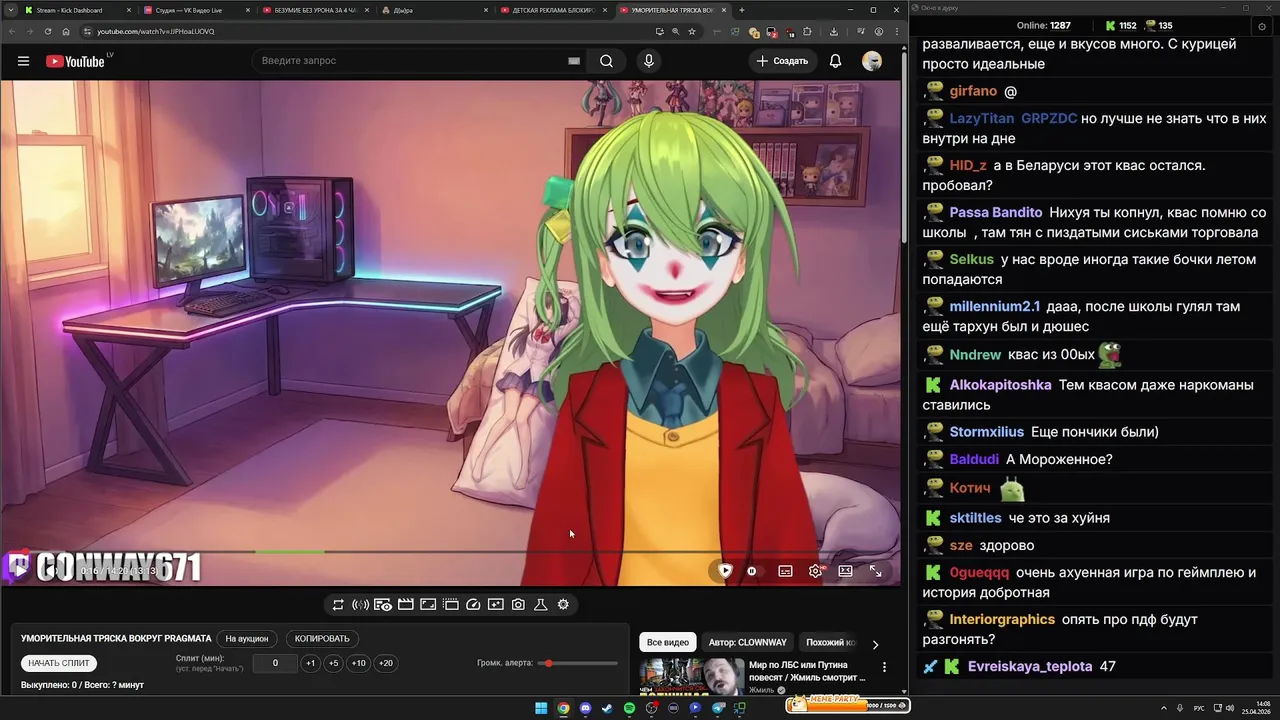
Task: Click username Passa Bandito in chat
Action: [x=996, y=212]
